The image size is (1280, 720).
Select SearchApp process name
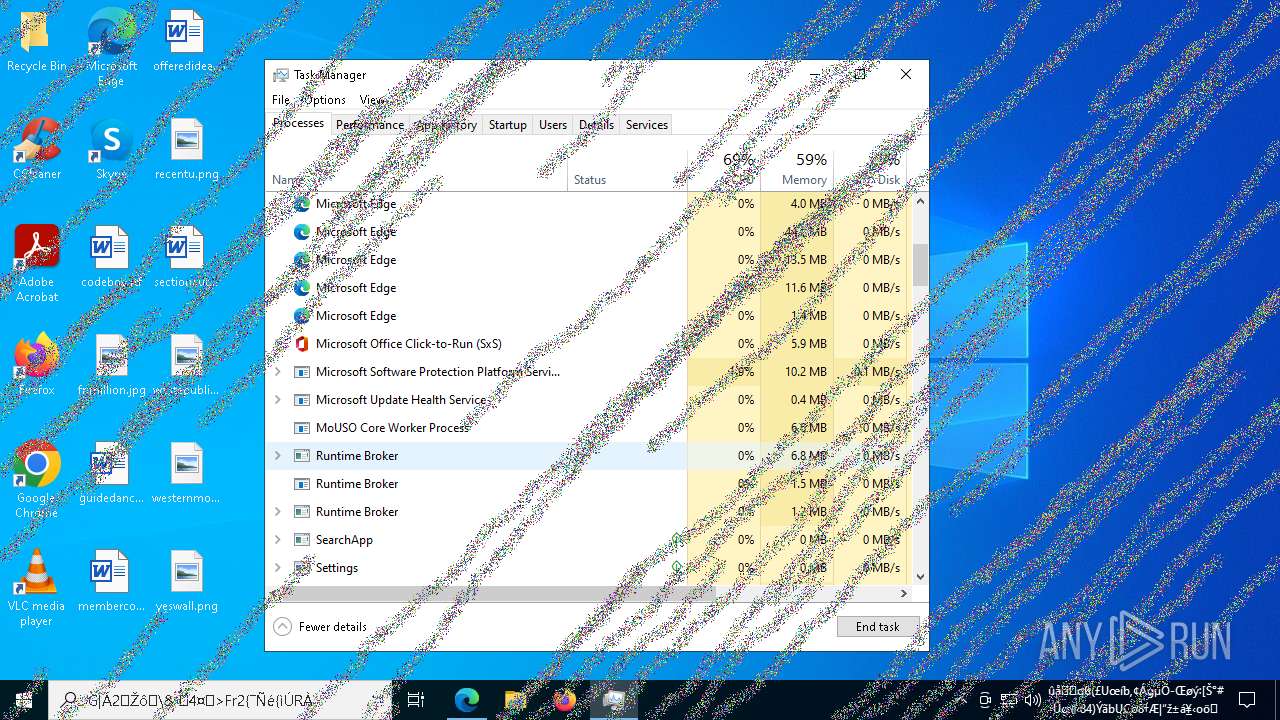tap(344, 540)
